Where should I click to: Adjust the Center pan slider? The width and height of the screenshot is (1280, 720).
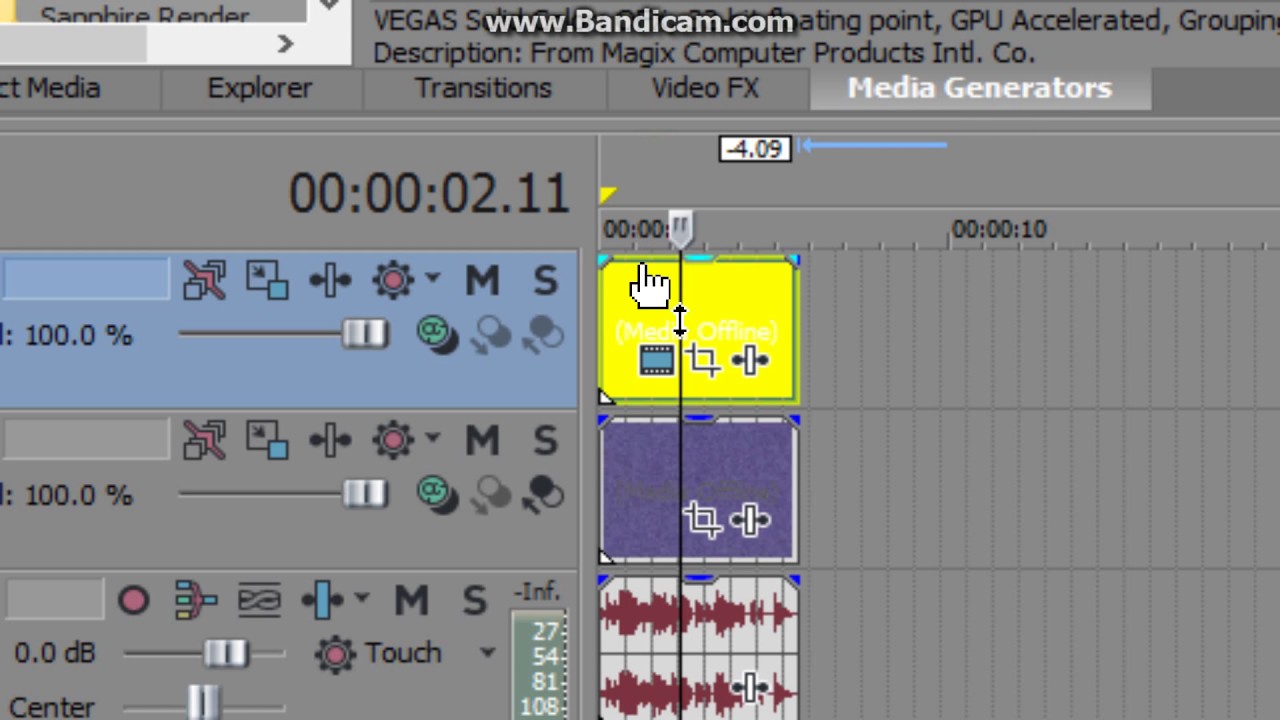(x=203, y=703)
